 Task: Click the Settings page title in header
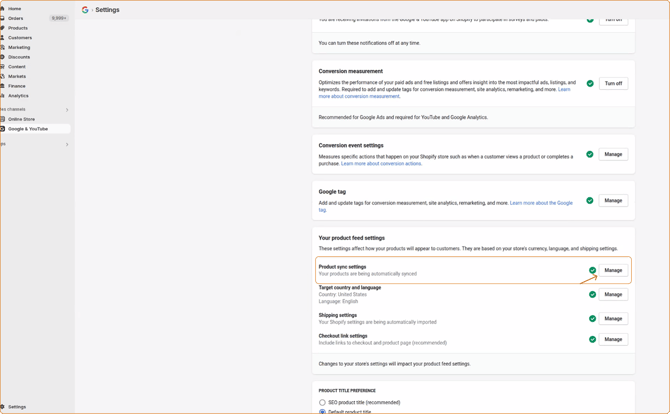click(107, 10)
